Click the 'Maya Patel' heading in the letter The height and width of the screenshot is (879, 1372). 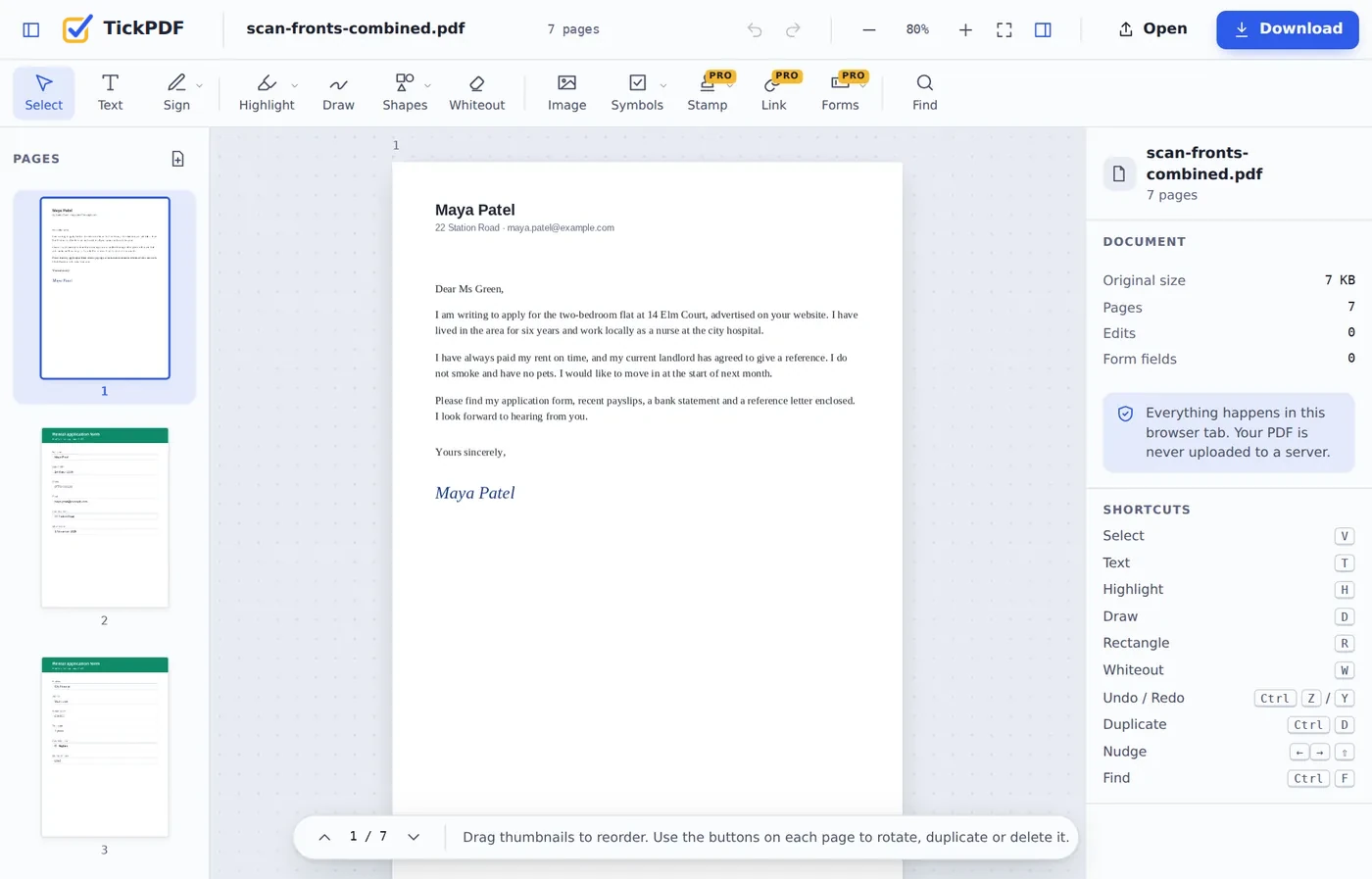(475, 210)
